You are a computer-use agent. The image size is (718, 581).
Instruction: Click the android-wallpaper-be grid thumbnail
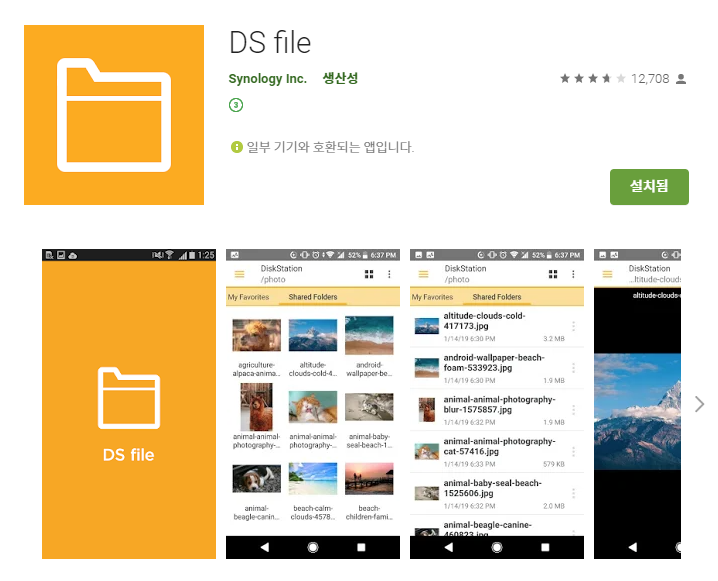pos(369,335)
